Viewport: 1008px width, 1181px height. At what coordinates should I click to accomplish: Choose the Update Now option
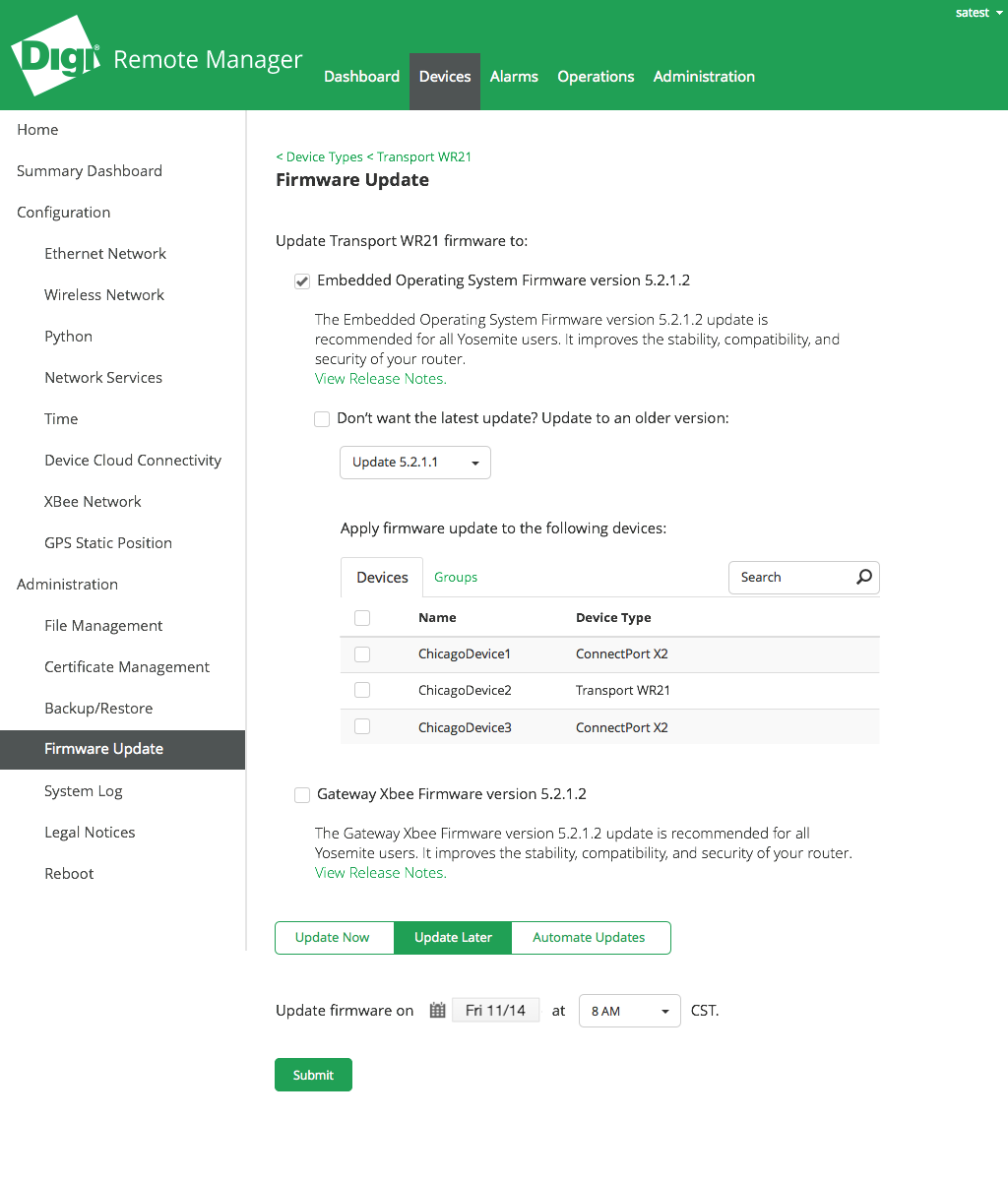point(334,938)
